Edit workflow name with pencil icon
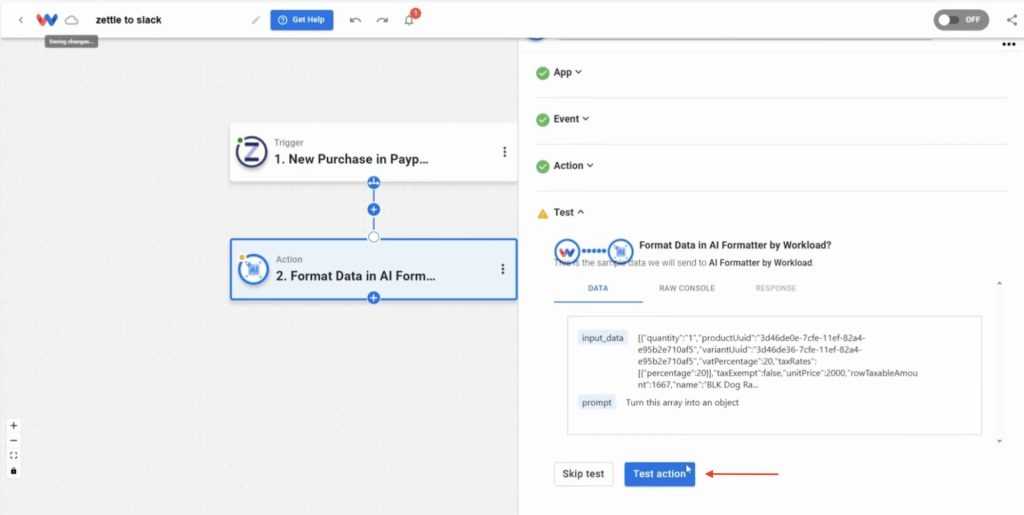Screen dimensions: 1024x515 click(256, 20)
